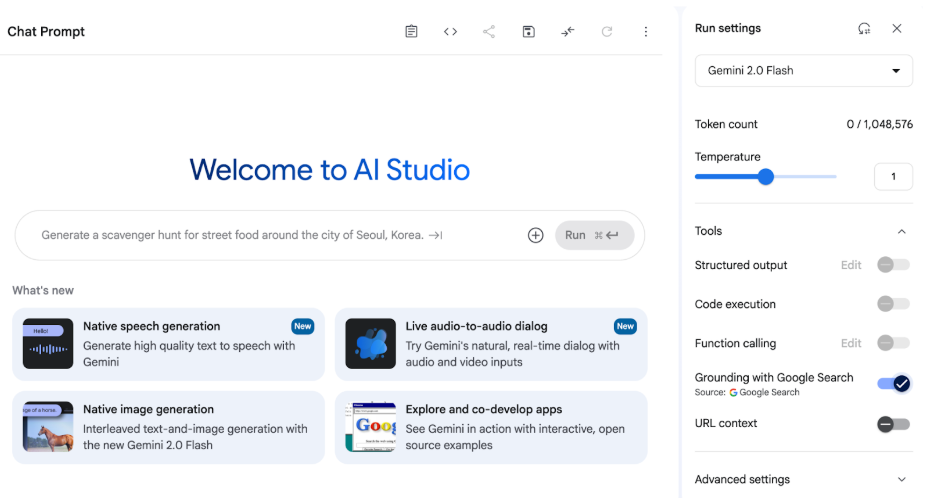Reset run settings to defaults icon
This screenshot has width=932, height=498.
click(x=864, y=29)
